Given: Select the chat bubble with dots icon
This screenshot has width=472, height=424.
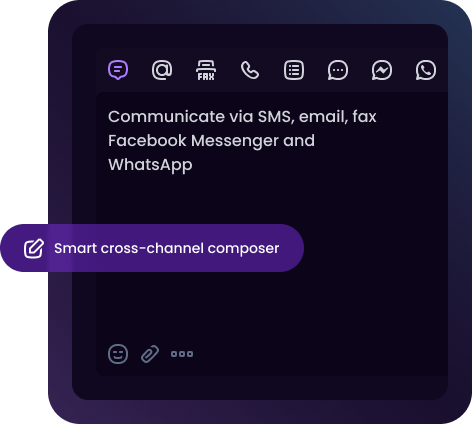Looking at the screenshot, I should [338, 70].
